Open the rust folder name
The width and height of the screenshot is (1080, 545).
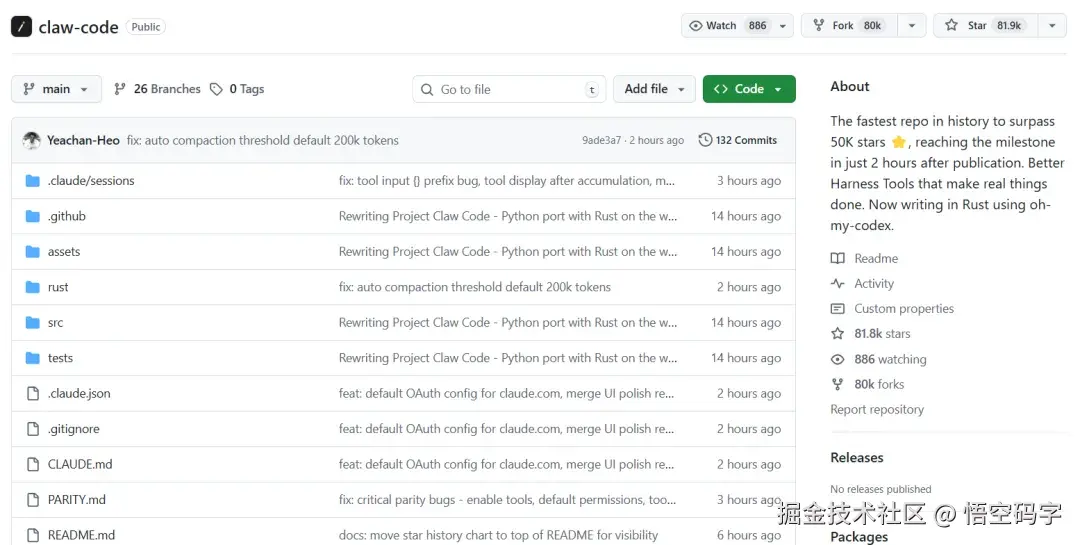click(58, 287)
